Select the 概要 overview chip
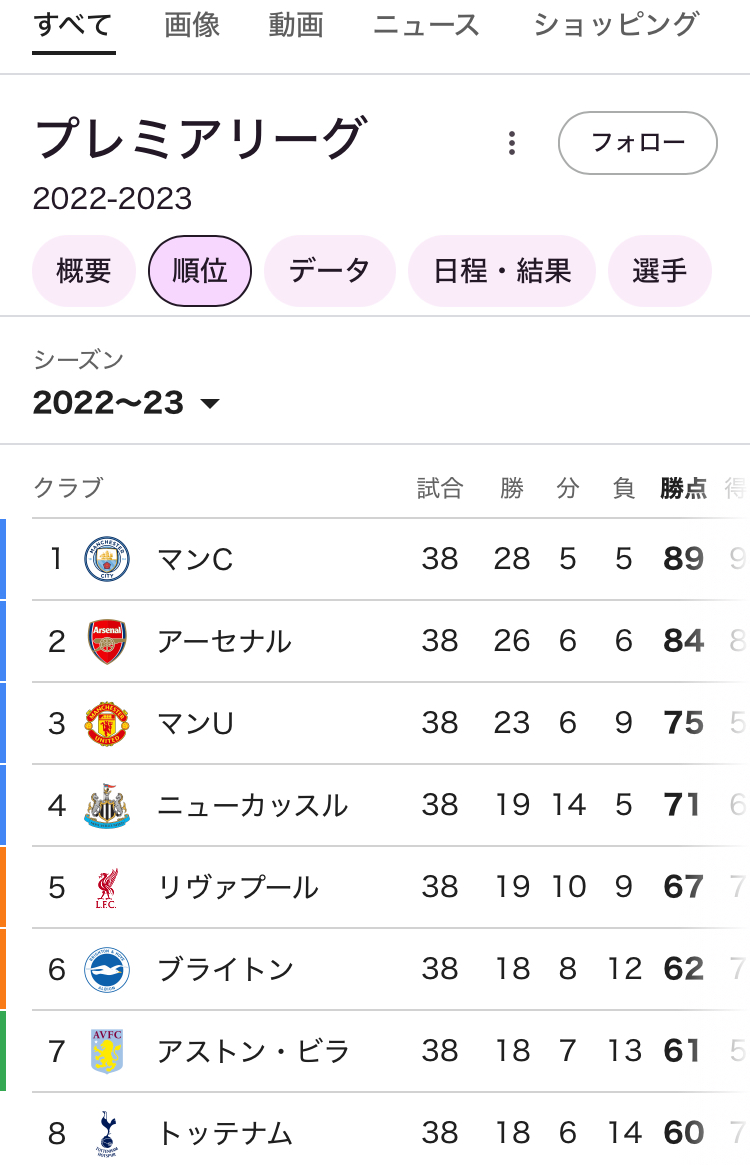Screen dimensions: 750x1165 84,271
